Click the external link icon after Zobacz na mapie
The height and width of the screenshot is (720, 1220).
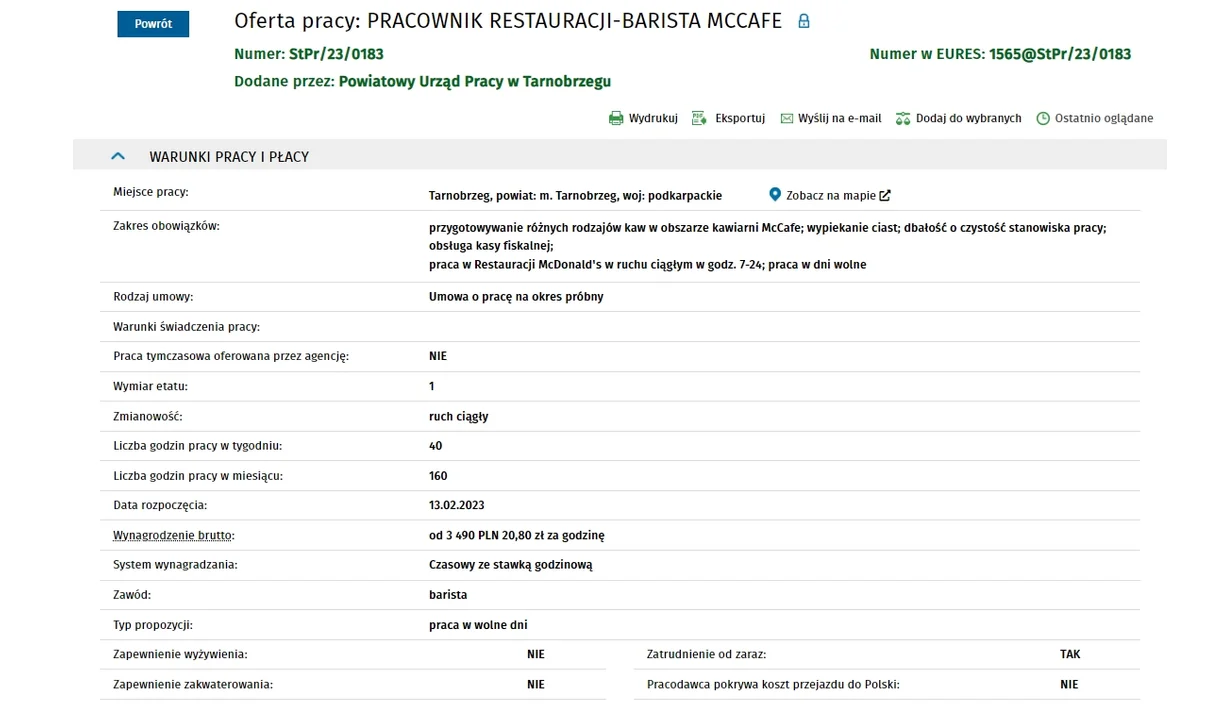tap(885, 196)
